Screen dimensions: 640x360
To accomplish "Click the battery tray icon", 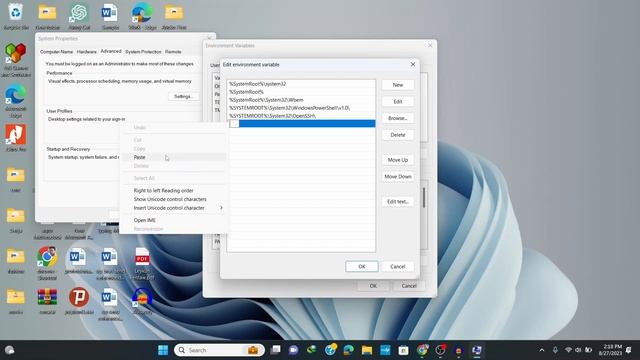I will tap(588, 350).
